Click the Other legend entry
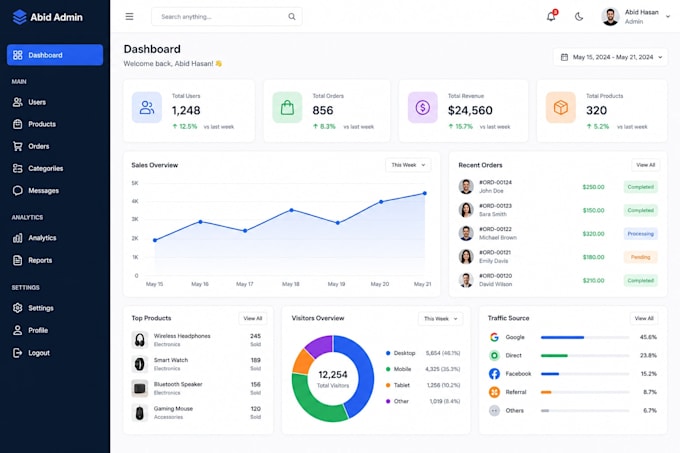 click(423, 401)
